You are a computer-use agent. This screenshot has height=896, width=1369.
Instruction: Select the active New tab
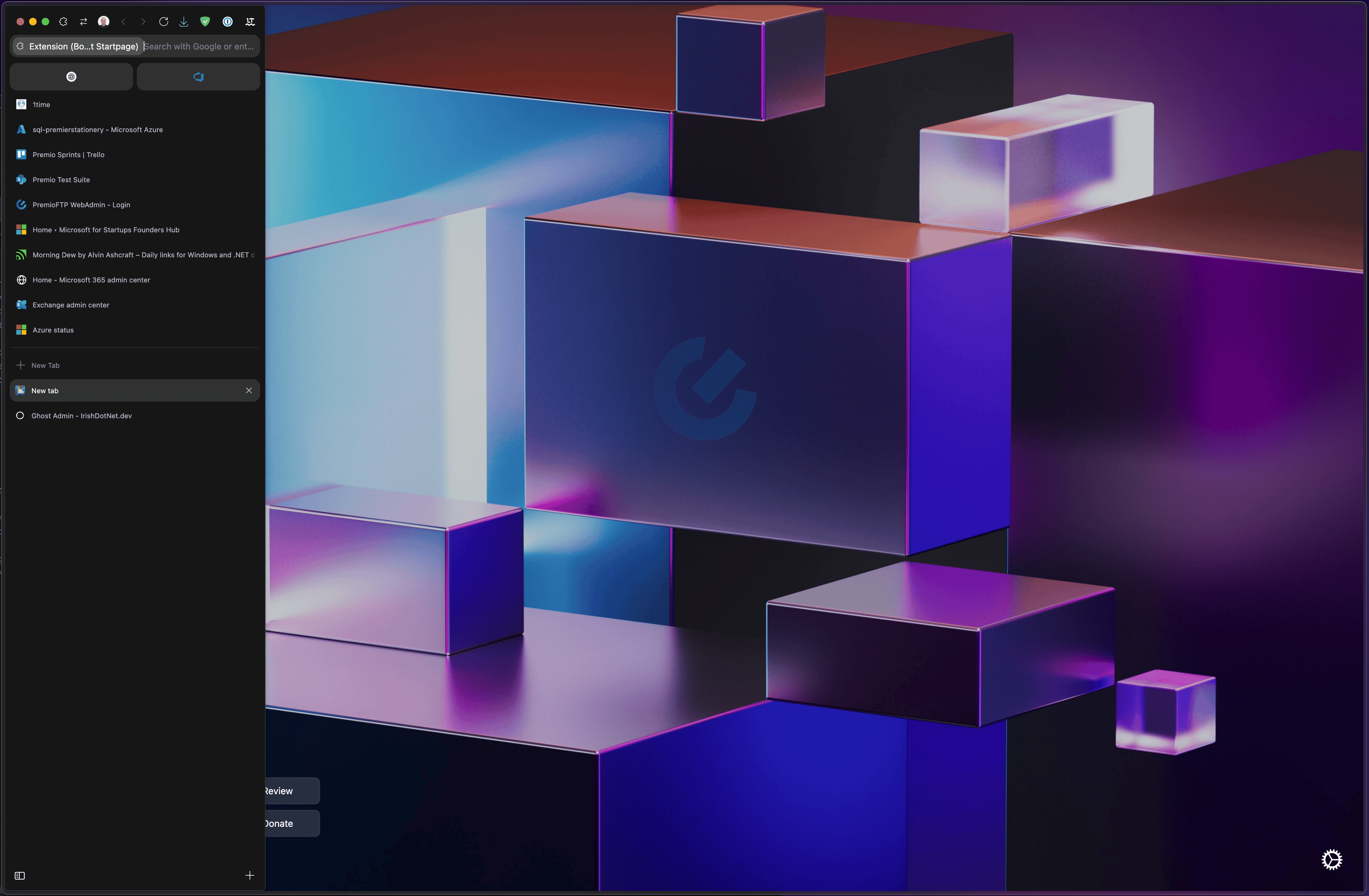coord(135,390)
